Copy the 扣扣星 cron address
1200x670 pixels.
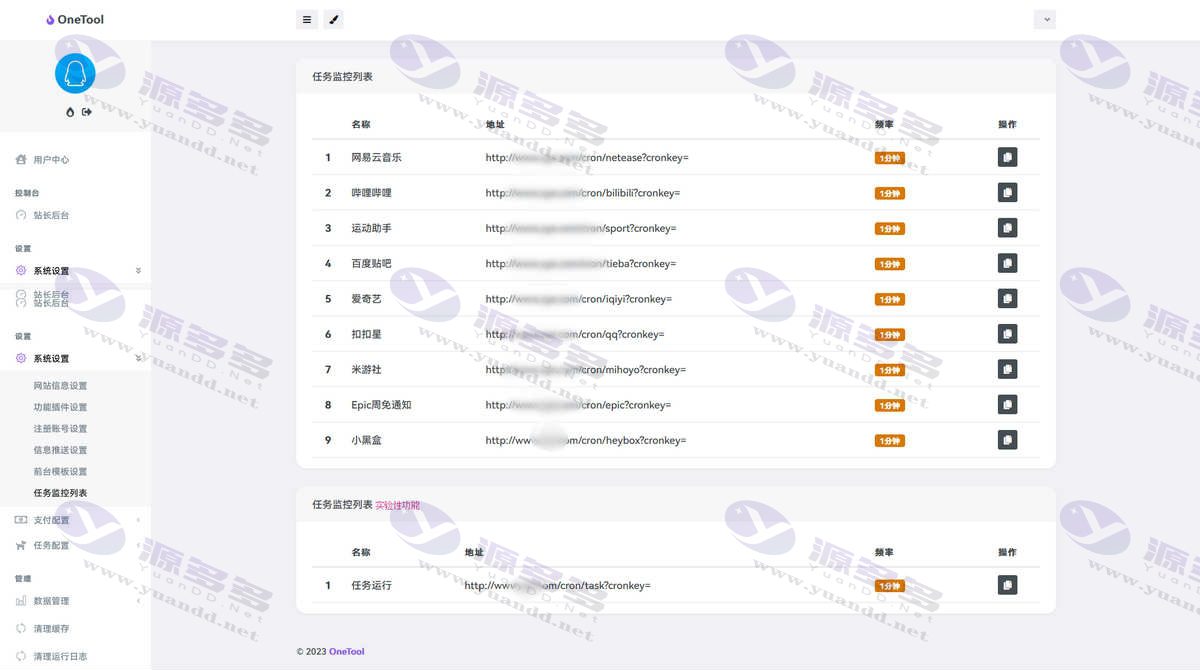click(x=1007, y=334)
